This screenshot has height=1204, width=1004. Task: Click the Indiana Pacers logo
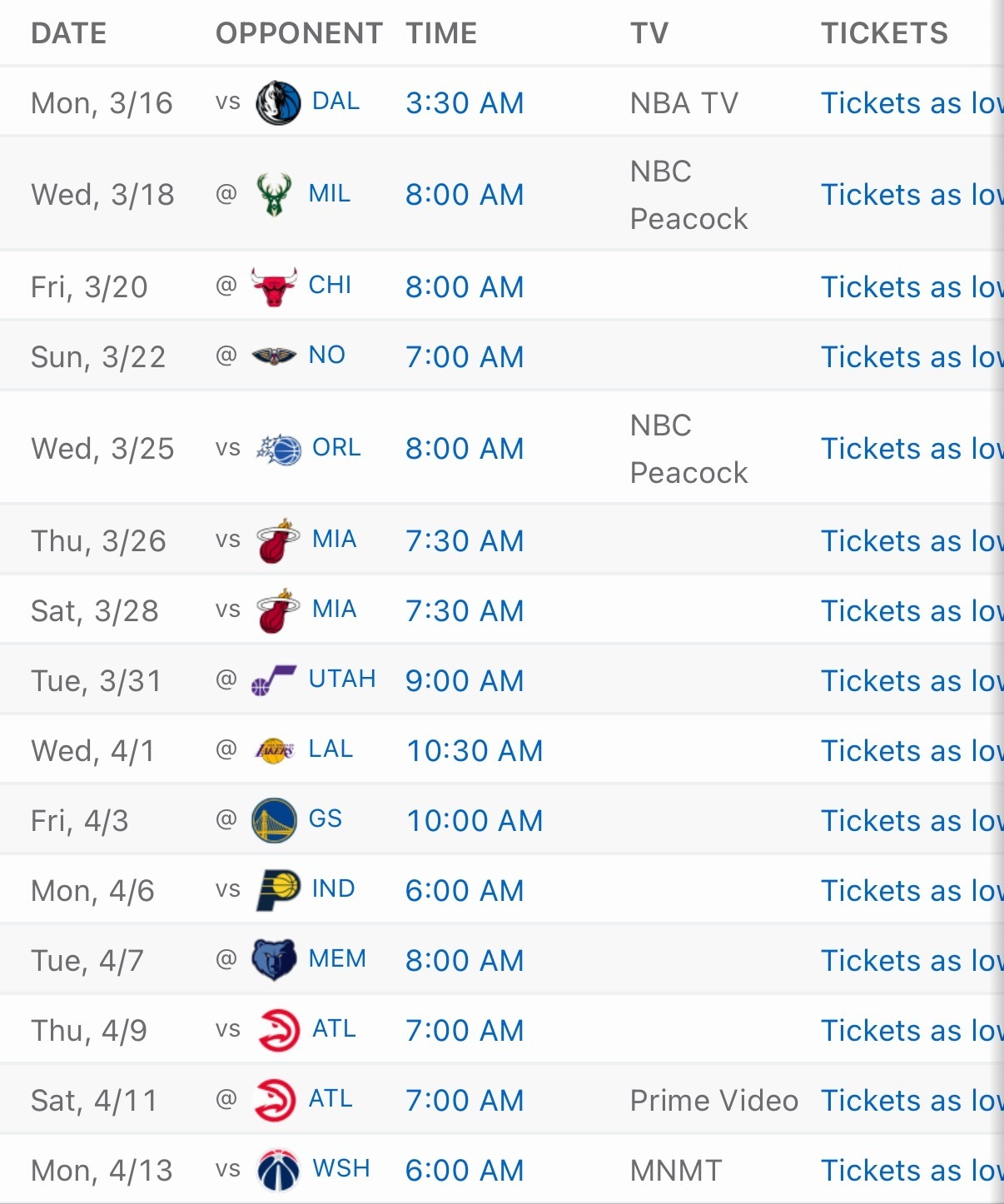278,890
